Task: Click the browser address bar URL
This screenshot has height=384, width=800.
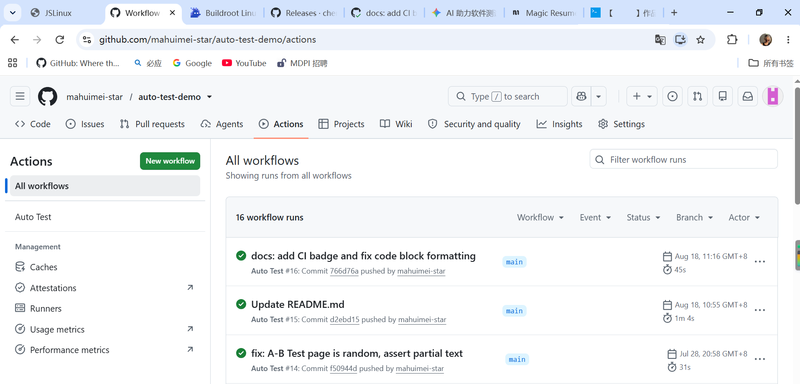Action: (207, 40)
